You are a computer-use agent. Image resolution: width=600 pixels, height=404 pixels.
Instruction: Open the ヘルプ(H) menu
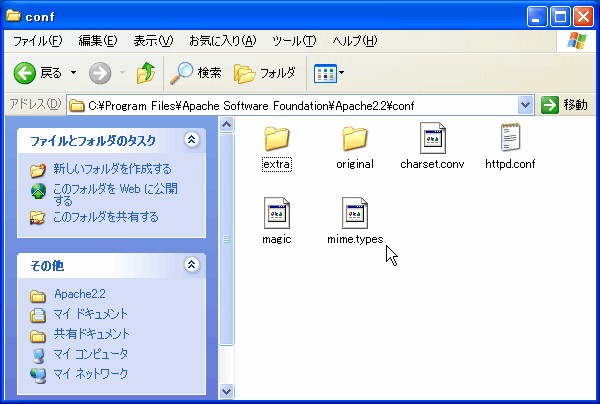pyautogui.click(x=355, y=41)
